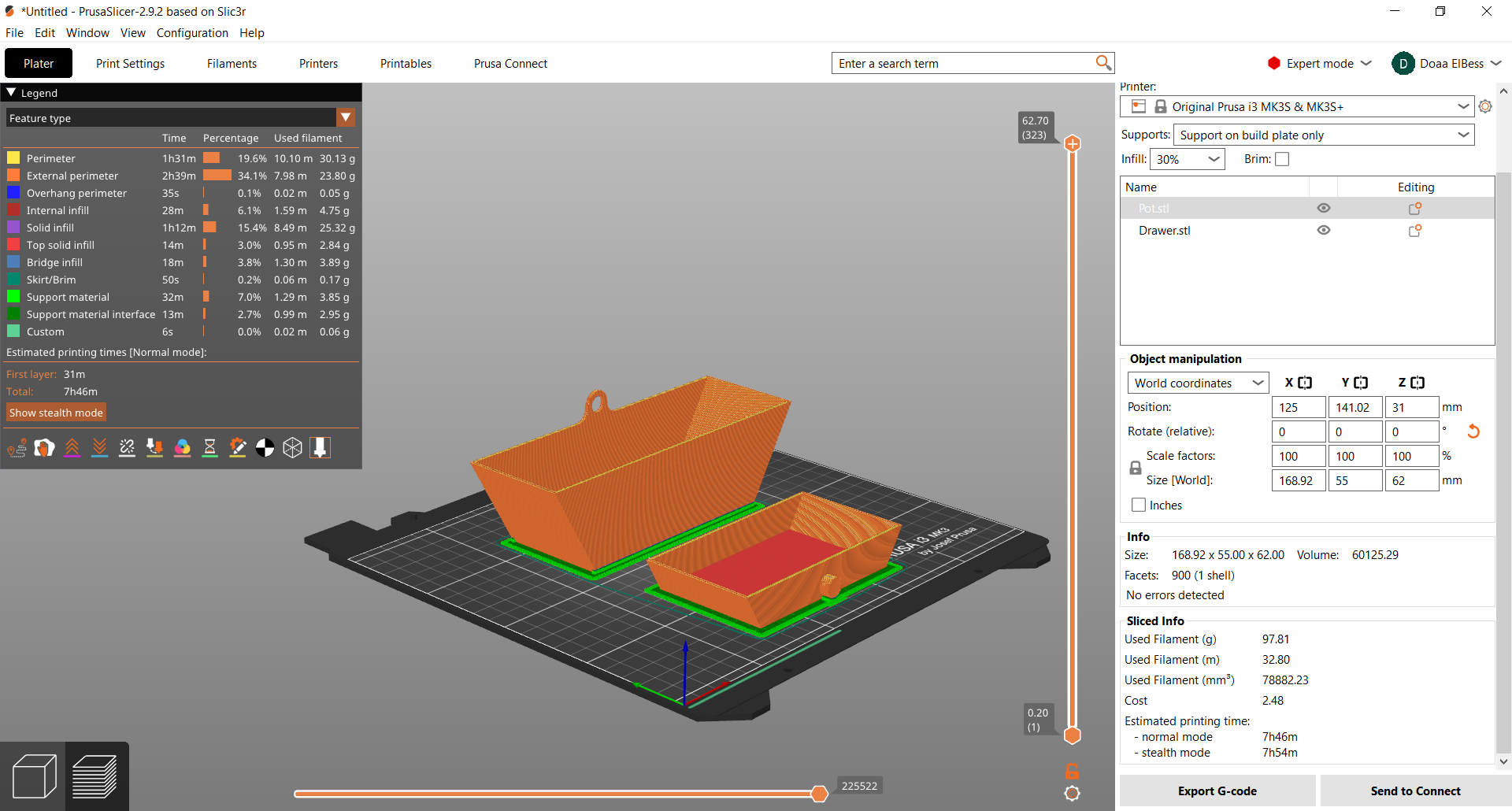Toggle Shells cube icon in legend
The width and height of the screenshot is (1512, 811).
coord(292,448)
